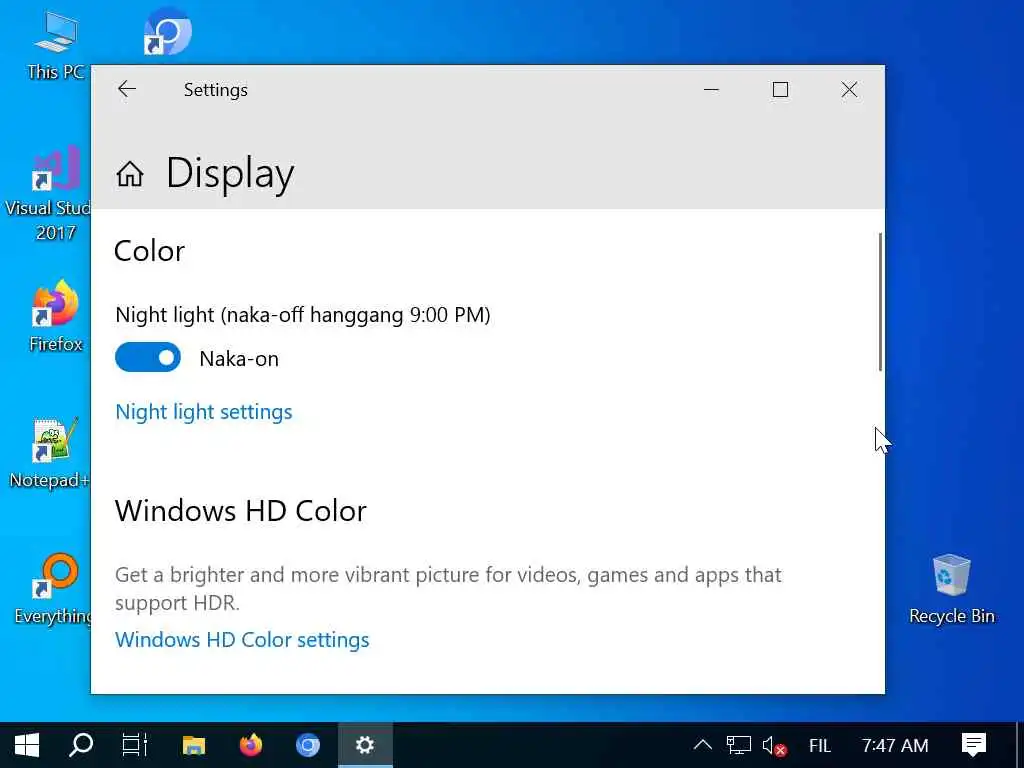
Task: Show hidden system tray icons
Action: (703, 745)
